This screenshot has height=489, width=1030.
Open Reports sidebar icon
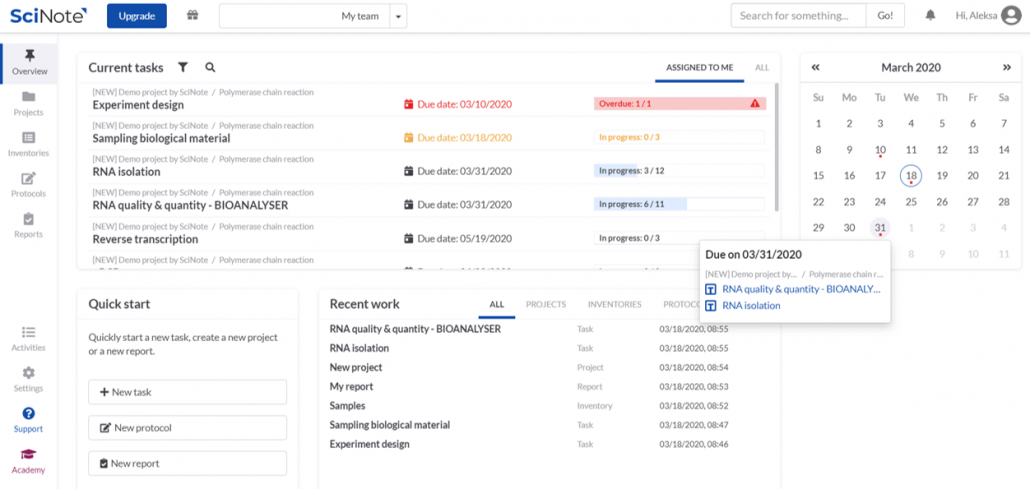(28, 225)
